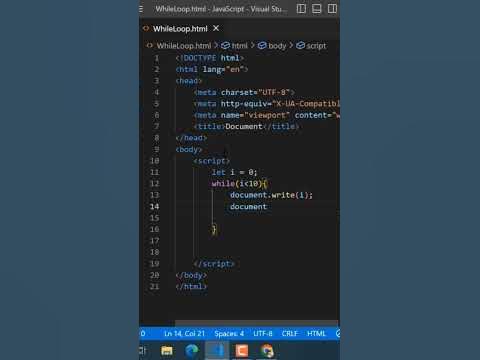480x360 pixels.
Task: Click the word 'document' on line 14
Action: [248, 207]
